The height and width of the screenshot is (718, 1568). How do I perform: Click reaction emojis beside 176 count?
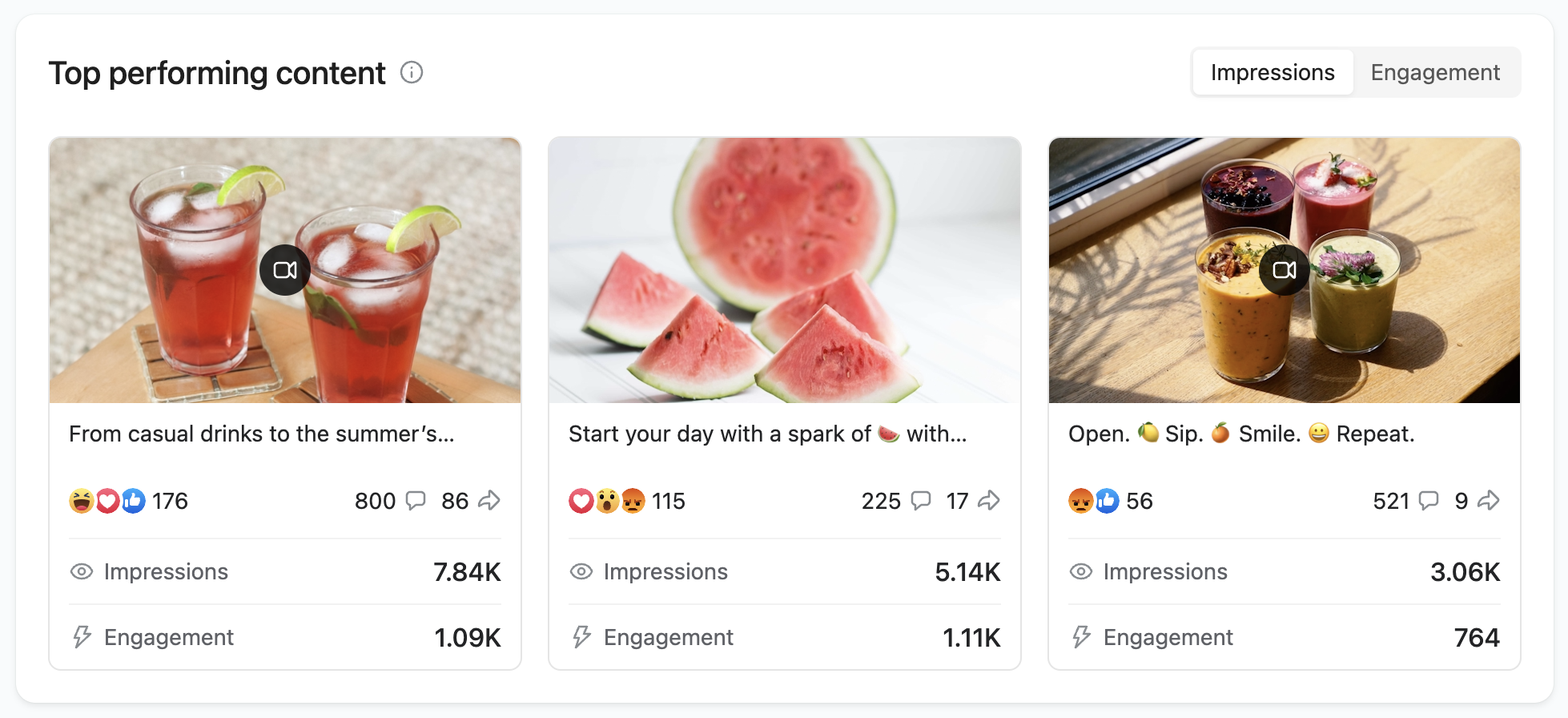pyautogui.click(x=107, y=501)
